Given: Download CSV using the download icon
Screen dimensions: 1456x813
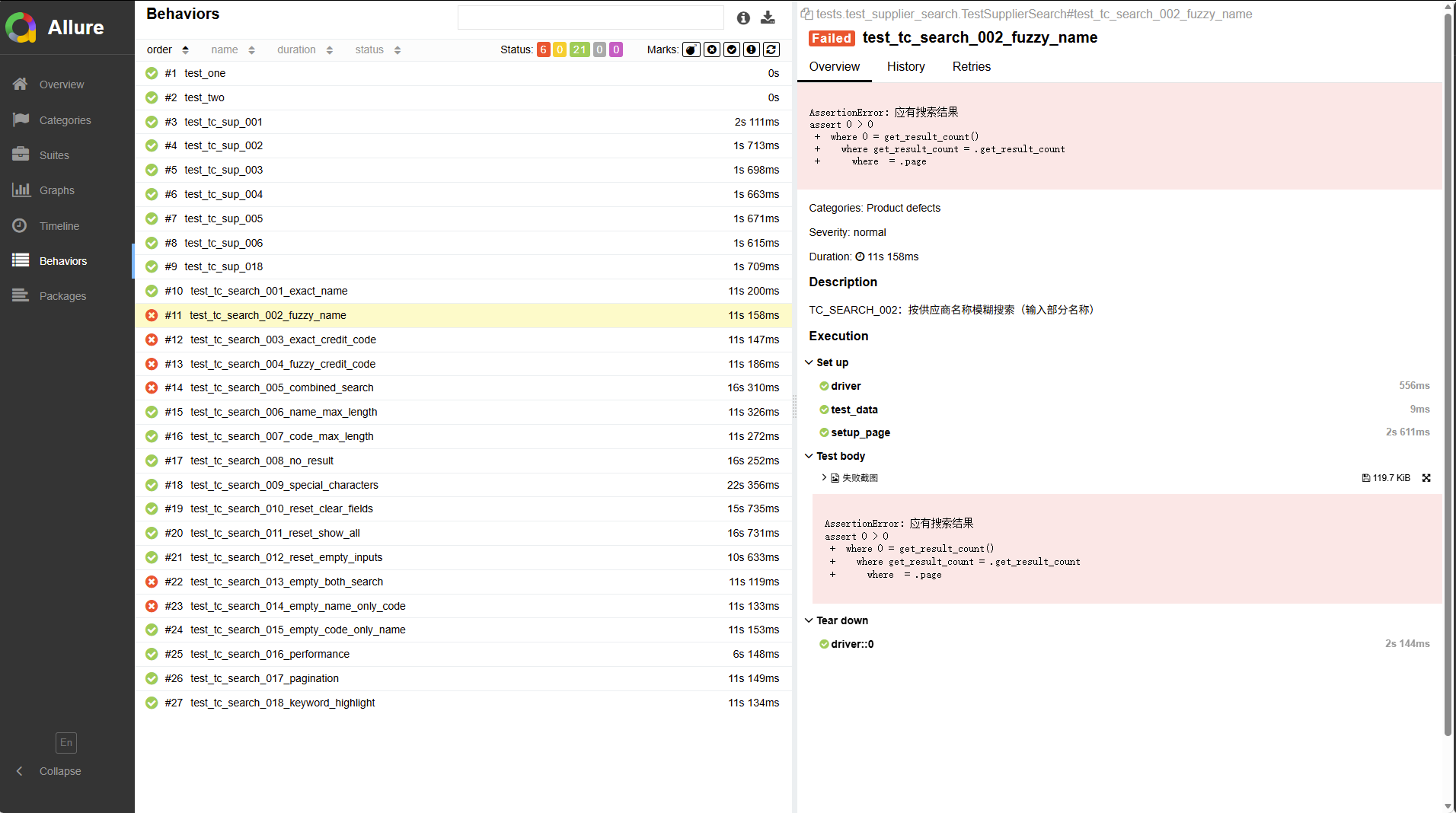Looking at the screenshot, I should tap(768, 18).
